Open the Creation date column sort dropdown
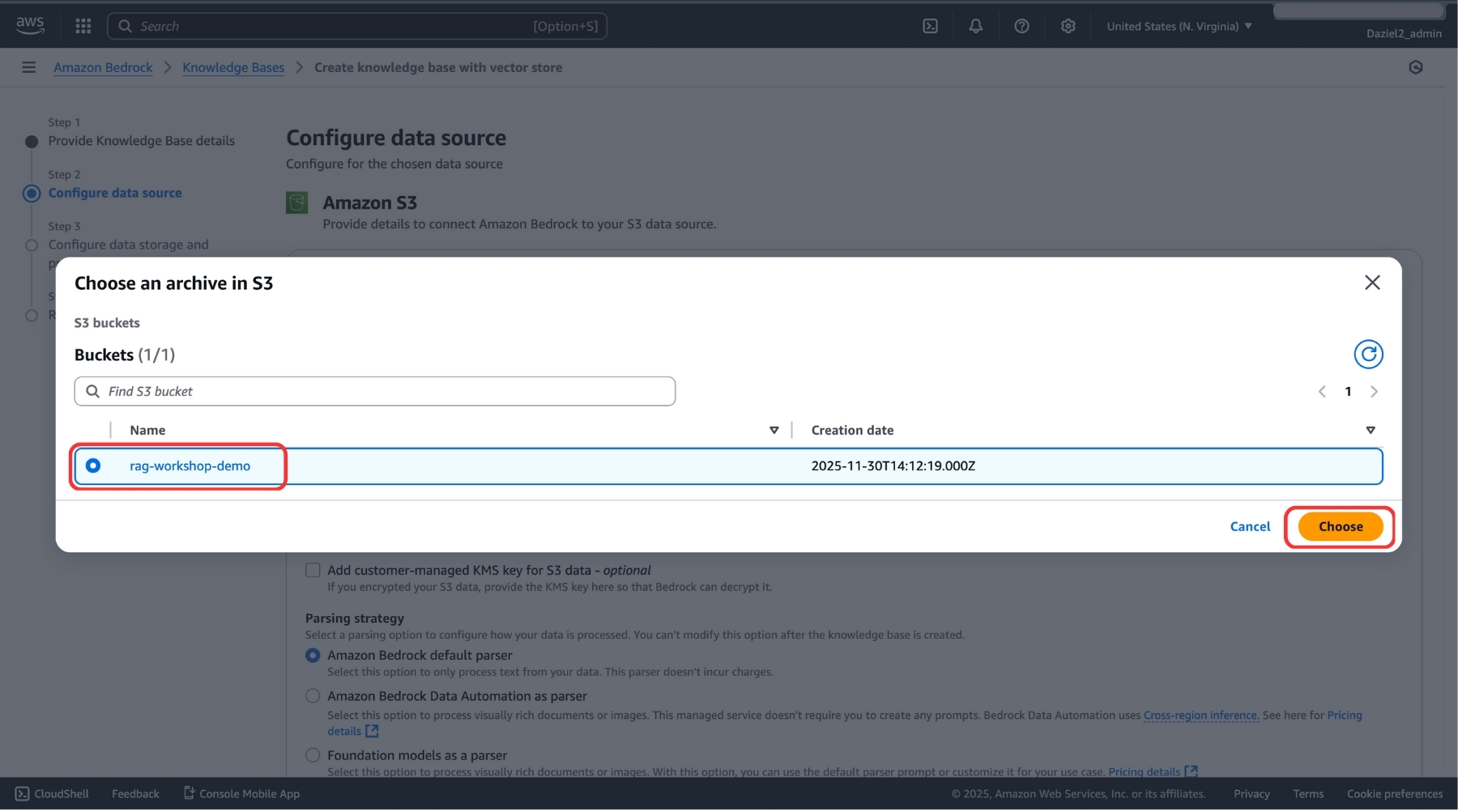1458x812 pixels. (x=1370, y=430)
